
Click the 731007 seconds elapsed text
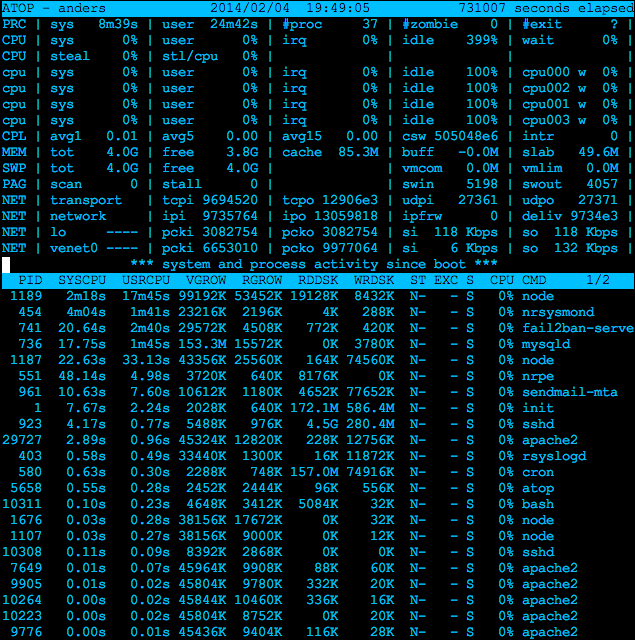click(546, 8)
